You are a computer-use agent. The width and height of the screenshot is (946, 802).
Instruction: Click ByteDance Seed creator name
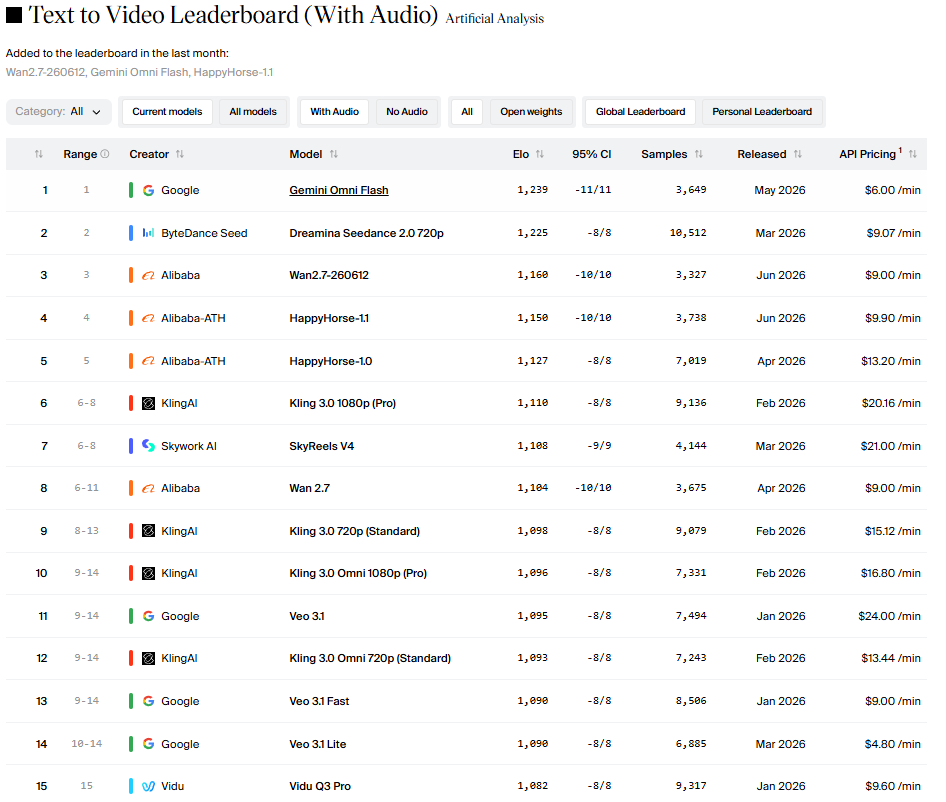tap(204, 233)
